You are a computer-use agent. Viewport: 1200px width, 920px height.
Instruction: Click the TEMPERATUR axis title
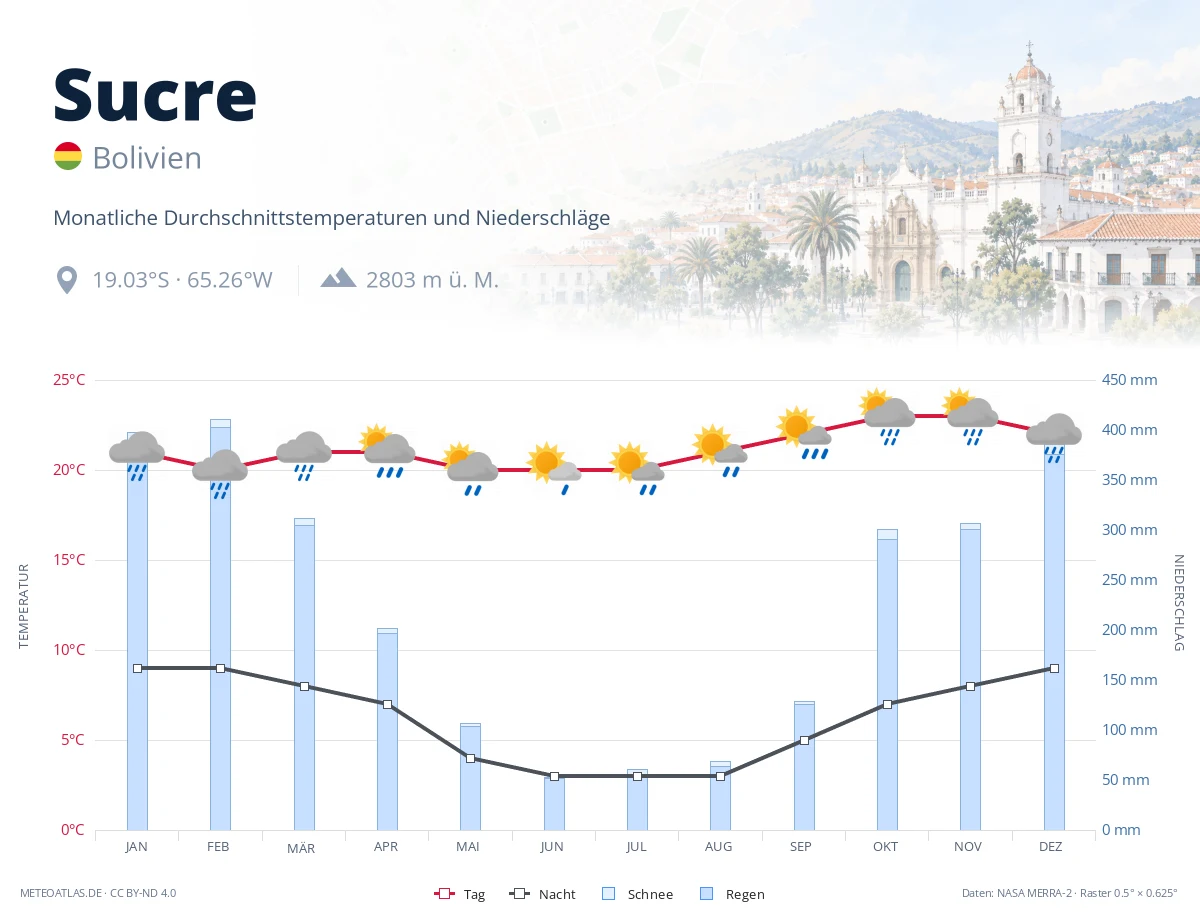24,606
